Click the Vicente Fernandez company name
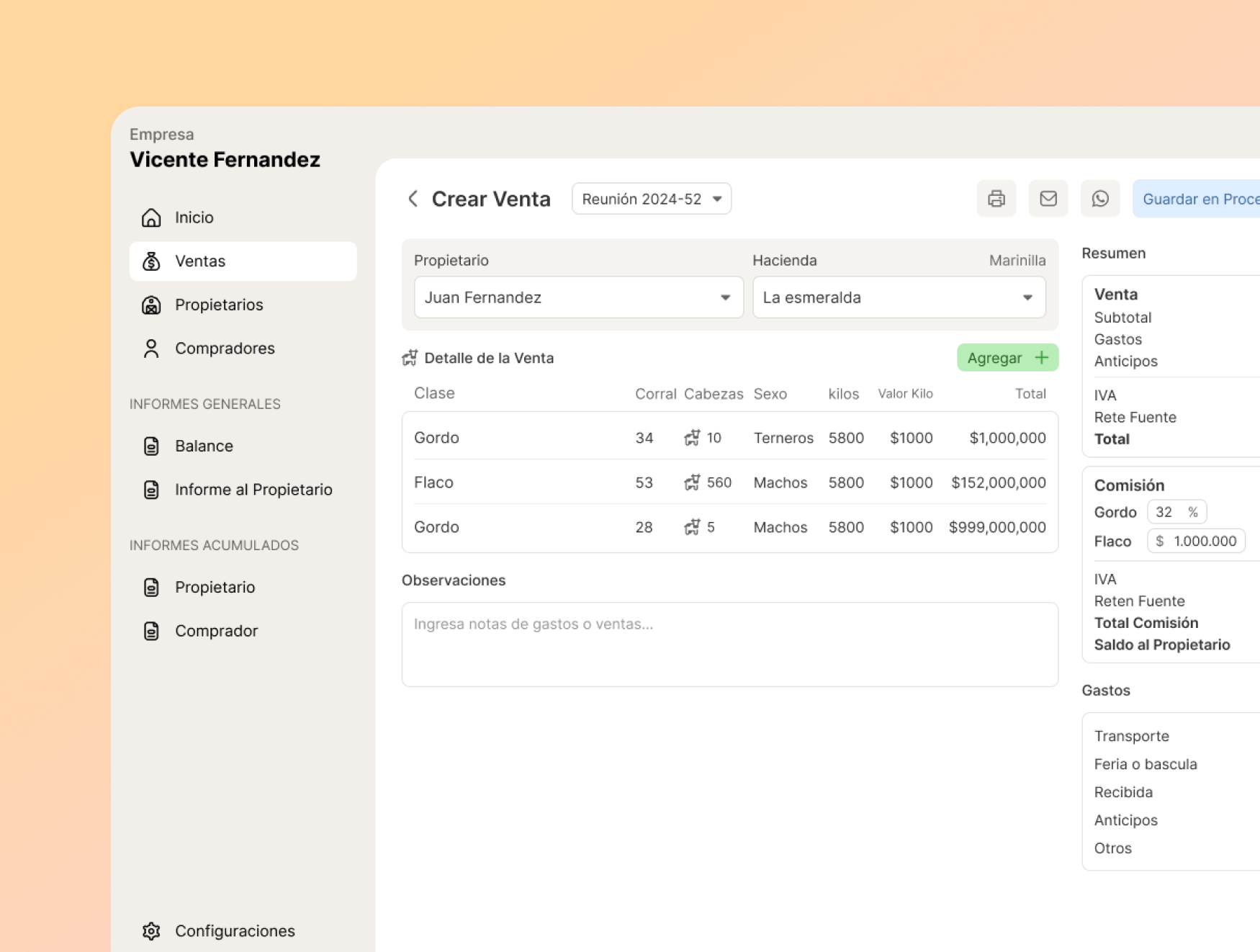Viewport: 1260px width, 952px height. coord(225,159)
